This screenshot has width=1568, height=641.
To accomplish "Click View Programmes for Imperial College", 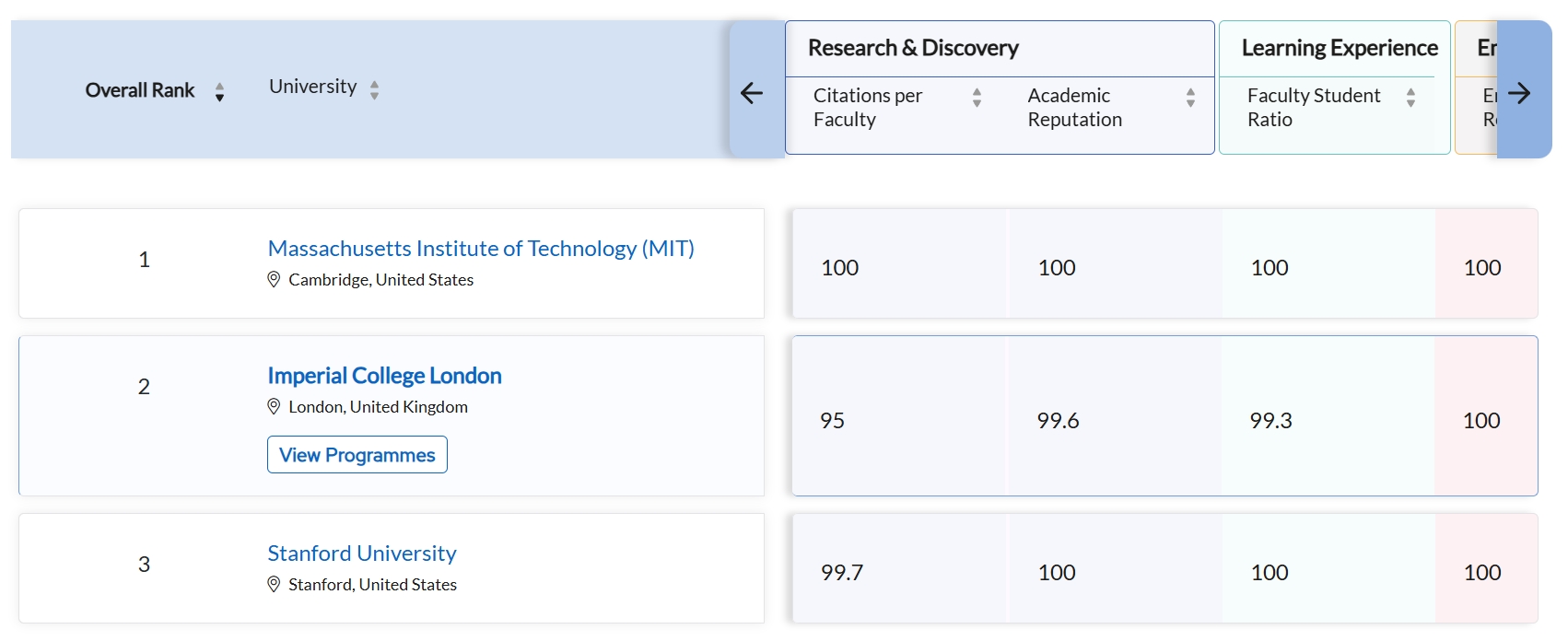I will click(357, 455).
